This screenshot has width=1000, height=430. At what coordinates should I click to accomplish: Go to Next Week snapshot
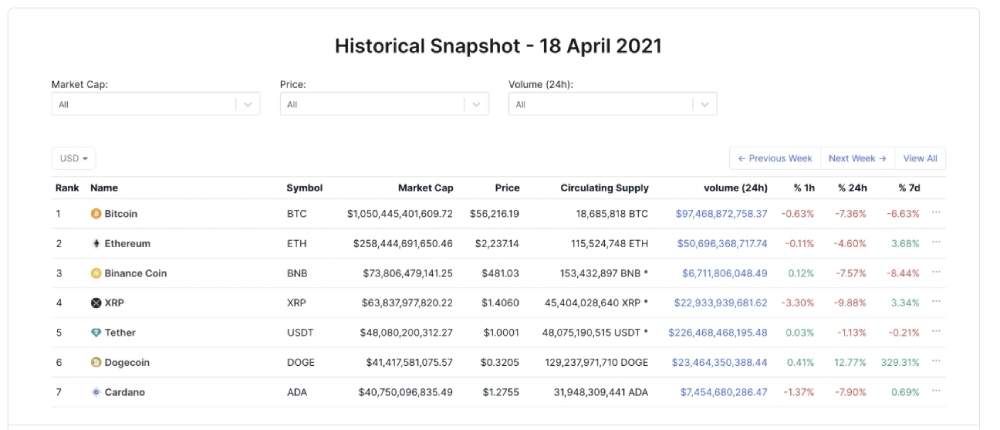[x=857, y=159]
